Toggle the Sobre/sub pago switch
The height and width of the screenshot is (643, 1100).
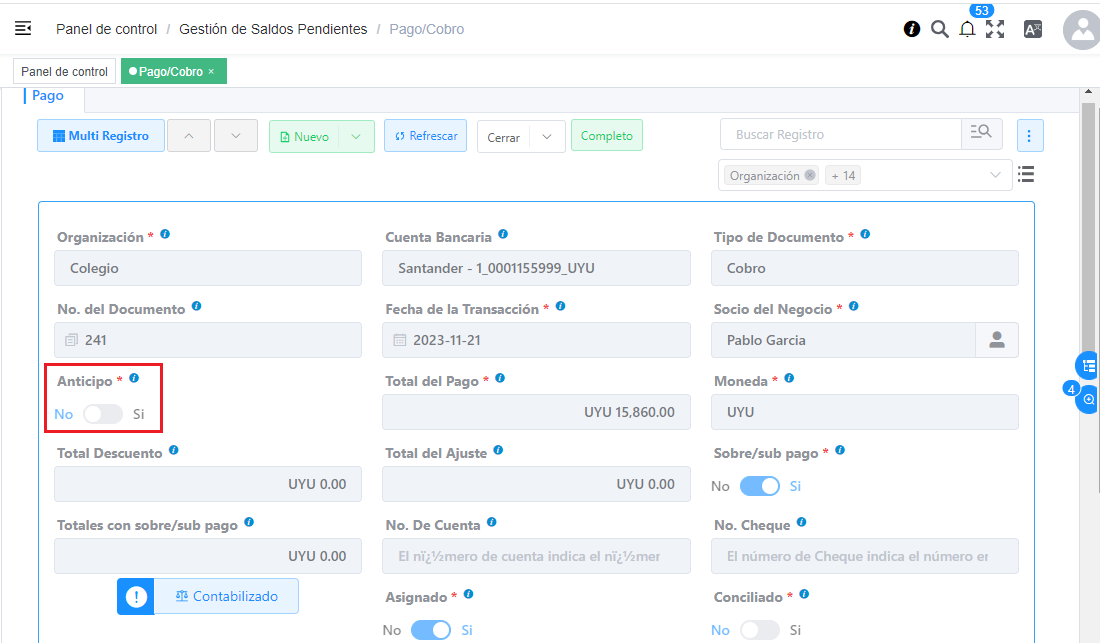759,486
